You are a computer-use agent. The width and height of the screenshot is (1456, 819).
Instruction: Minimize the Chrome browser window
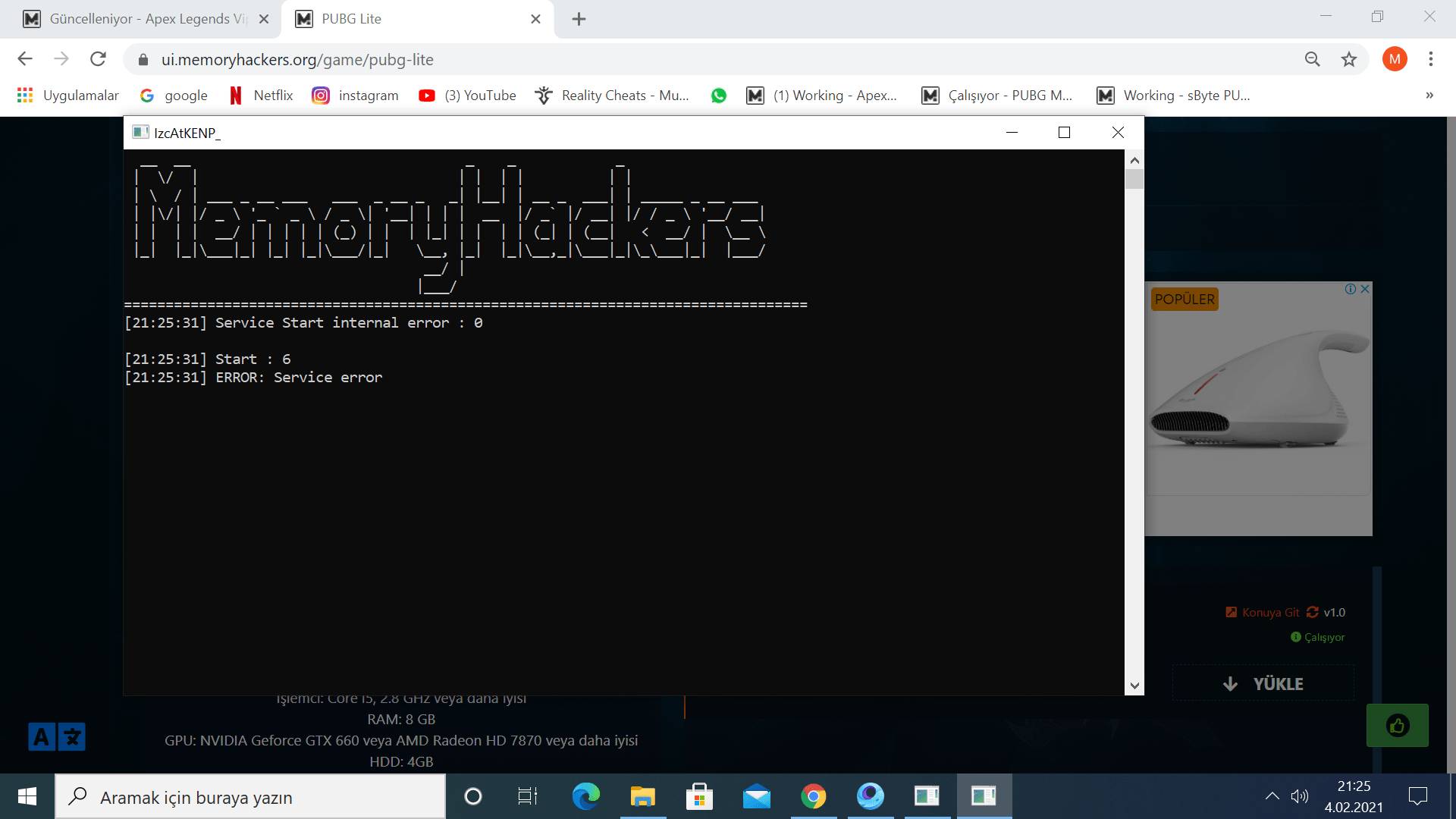(x=1326, y=16)
